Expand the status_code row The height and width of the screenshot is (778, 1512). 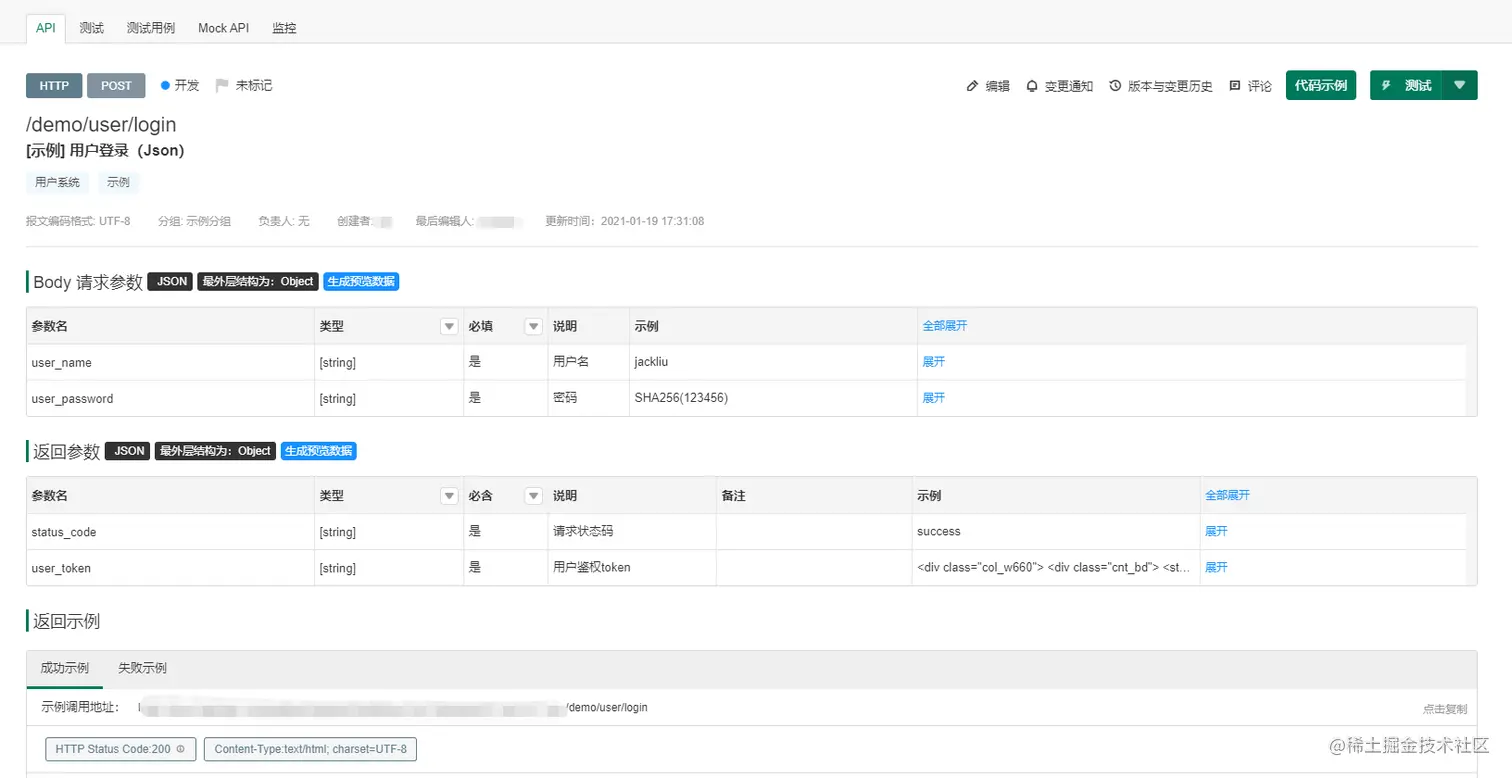(x=1216, y=531)
